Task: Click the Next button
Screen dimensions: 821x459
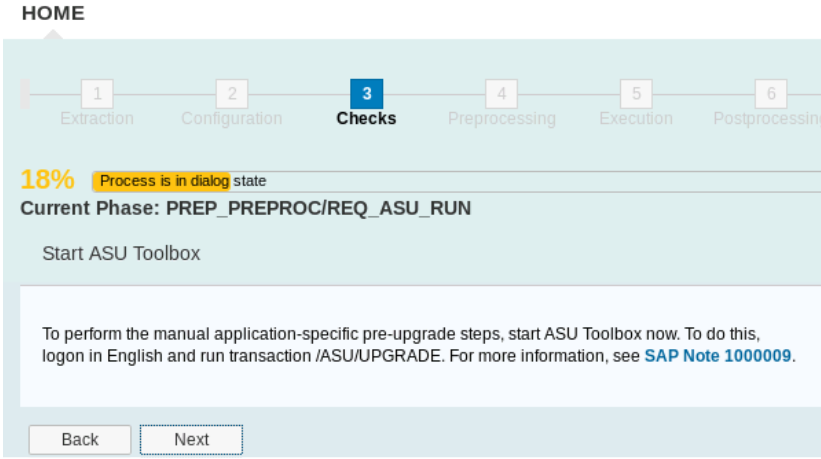Action: 191,440
